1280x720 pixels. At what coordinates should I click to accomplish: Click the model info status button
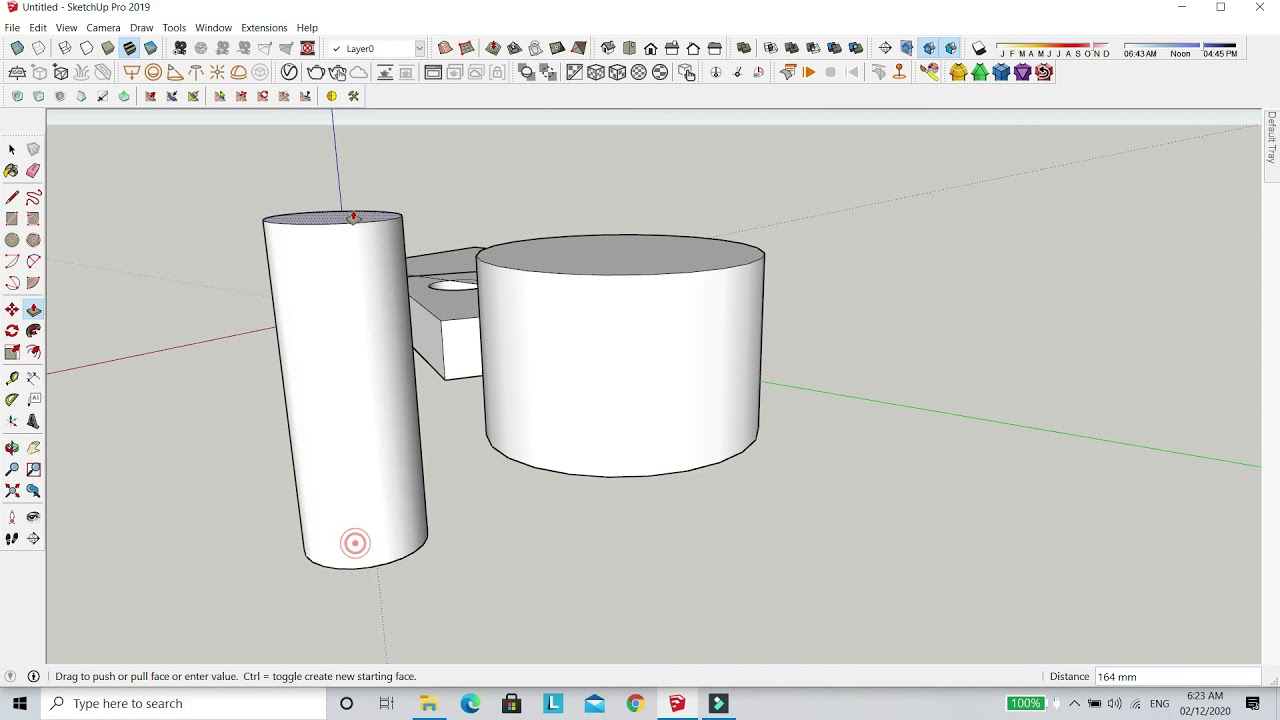[33, 677]
